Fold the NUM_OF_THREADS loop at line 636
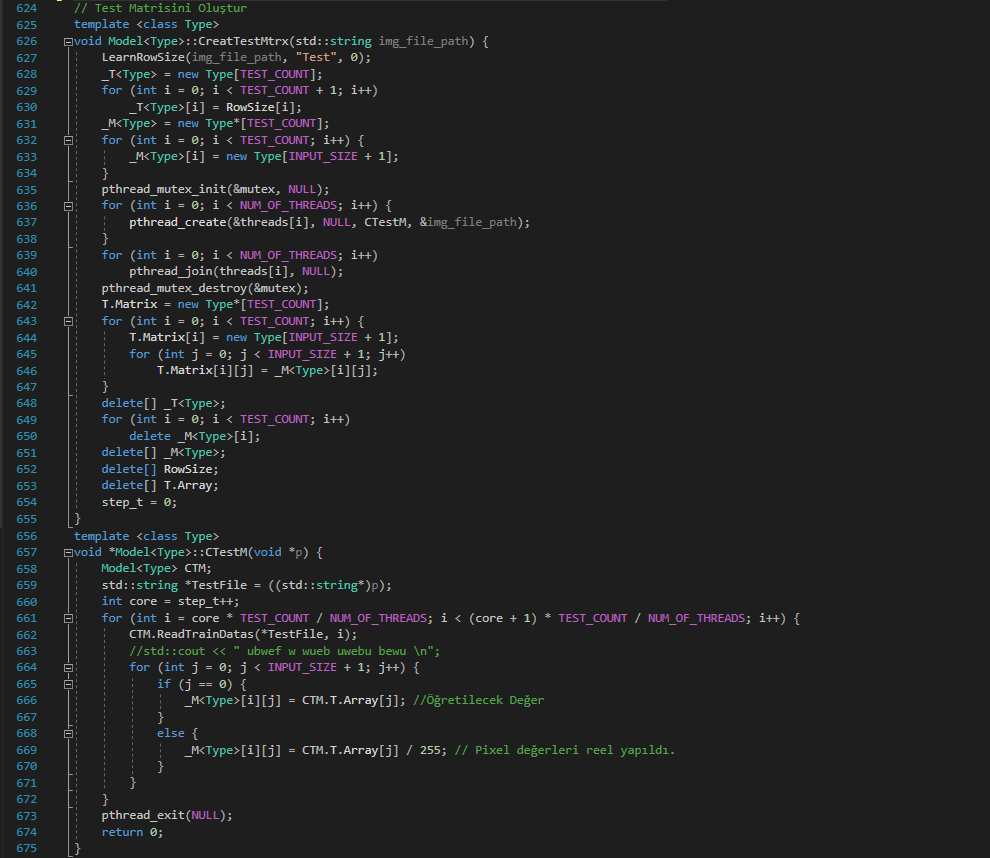Screen dimensions: 990x858 click(x=68, y=206)
